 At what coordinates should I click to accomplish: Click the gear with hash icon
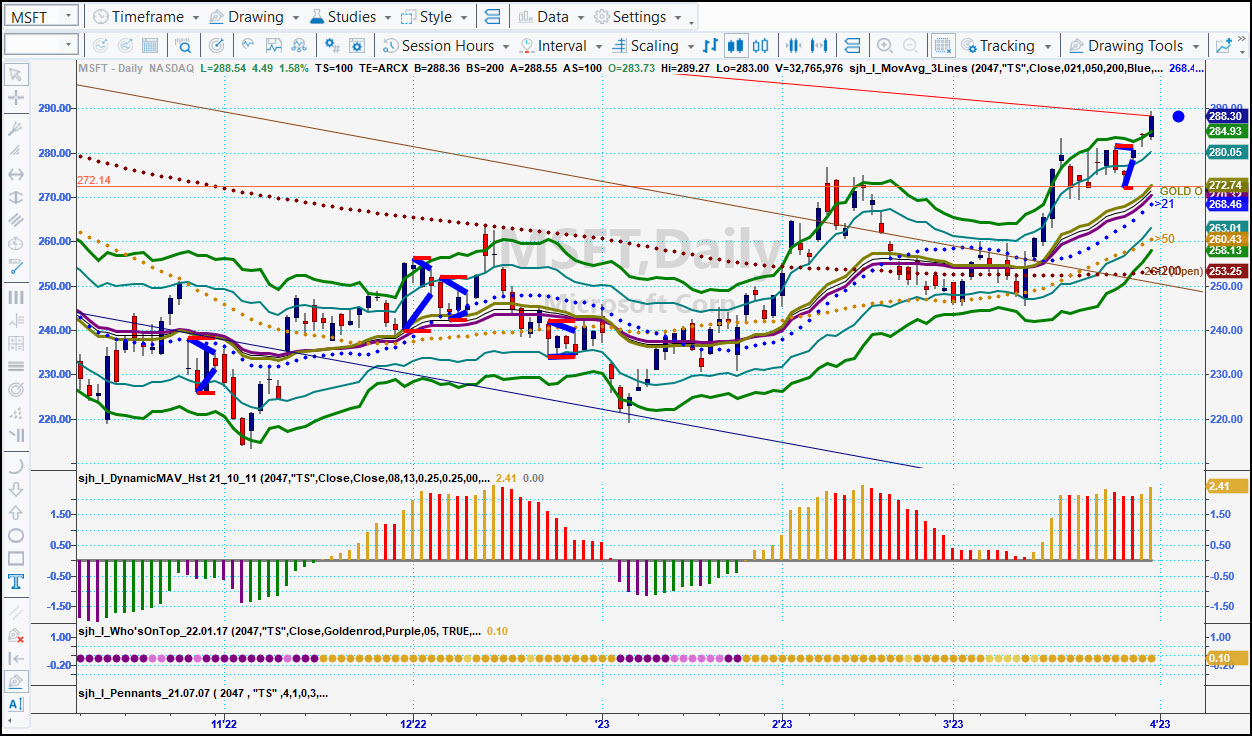click(332, 45)
